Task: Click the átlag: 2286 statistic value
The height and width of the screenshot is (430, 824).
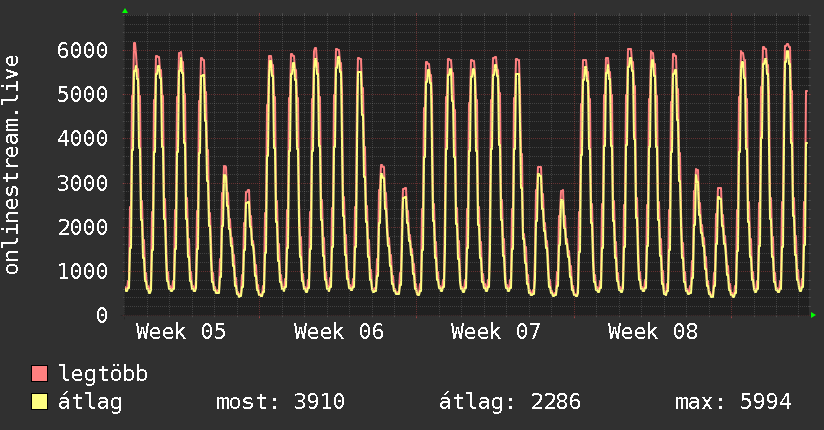Action: [510, 402]
